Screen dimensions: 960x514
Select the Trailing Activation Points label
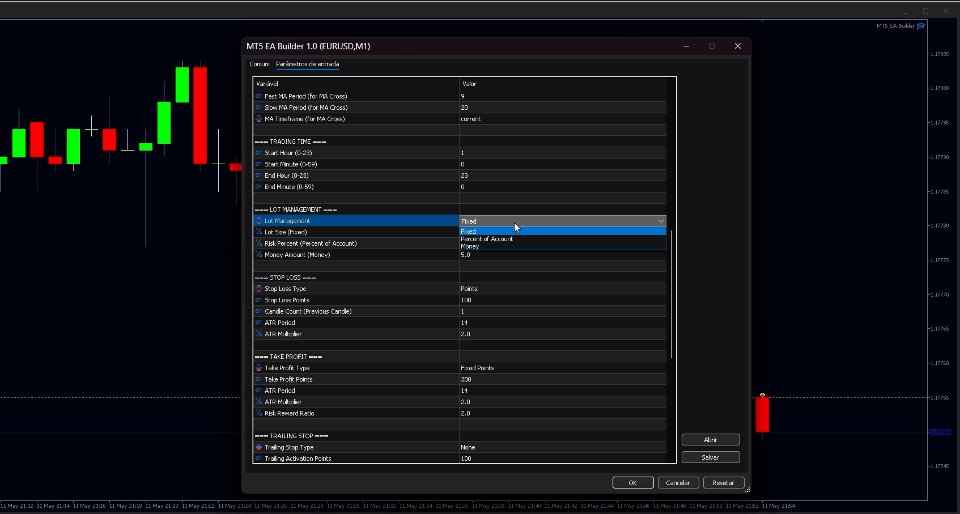click(x=298, y=459)
